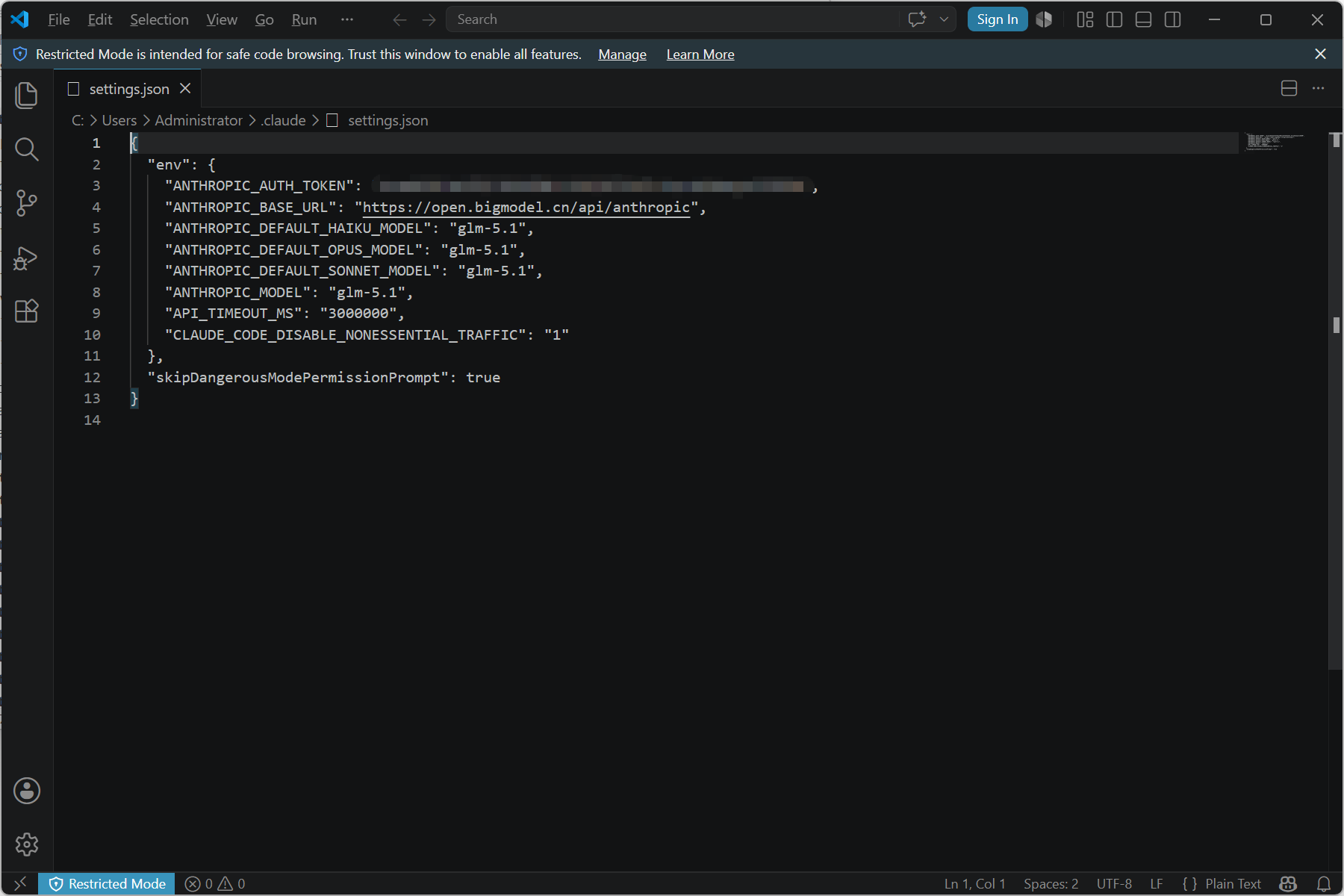Open Customize Layout options
Screen dimensions: 1344x896
[x=1085, y=19]
